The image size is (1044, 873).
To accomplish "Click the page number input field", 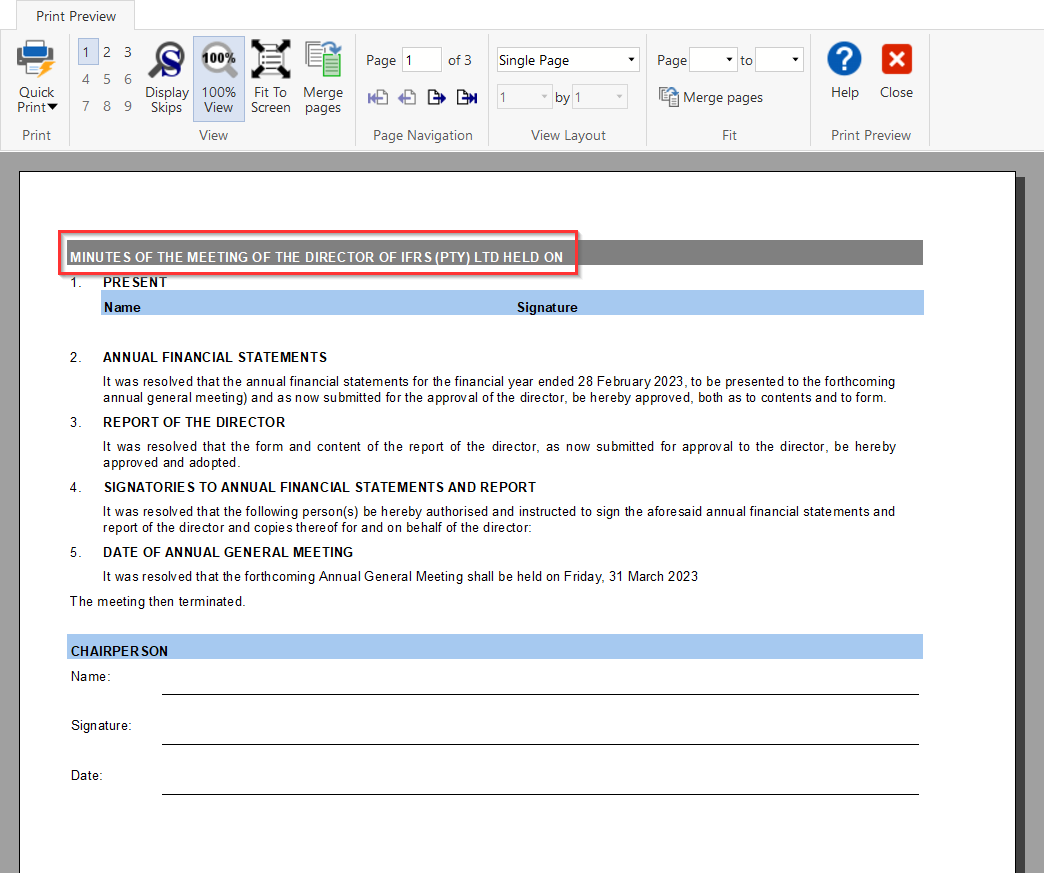I will (422, 60).
